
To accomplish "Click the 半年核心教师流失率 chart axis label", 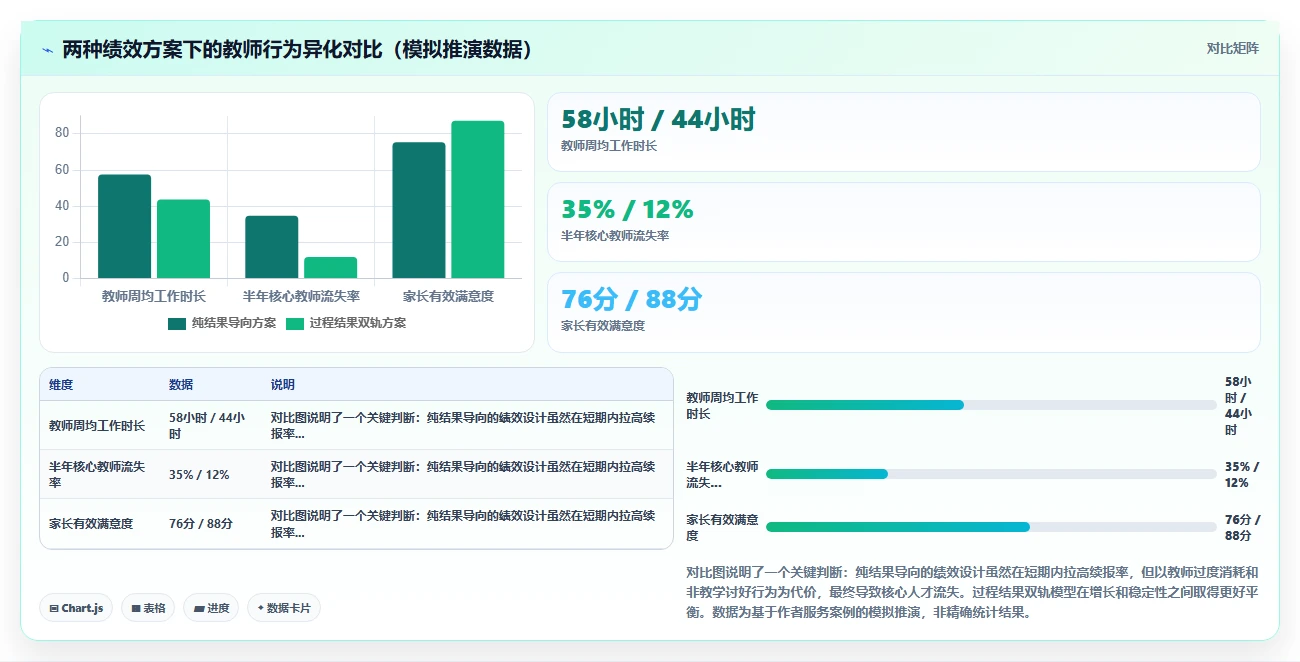I will click(x=301, y=296).
